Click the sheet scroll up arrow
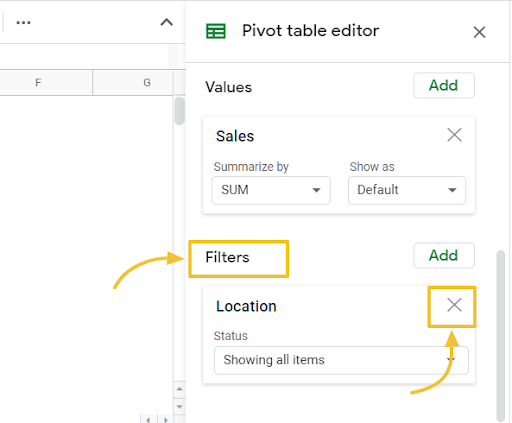This screenshot has width=512, height=423. pyautogui.click(x=180, y=389)
